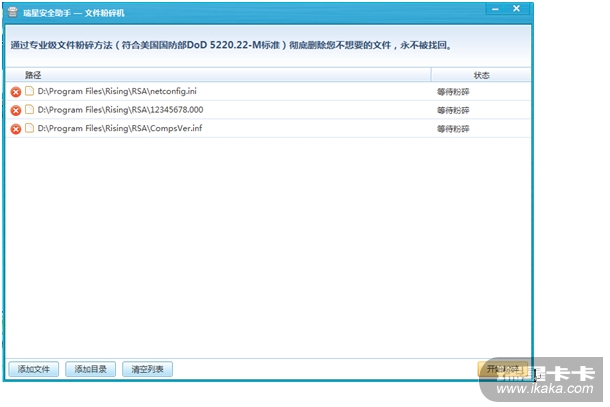Screen dimensions: 610x407
Task: Close the 文件粉碎机 window
Action: tap(516, 9)
